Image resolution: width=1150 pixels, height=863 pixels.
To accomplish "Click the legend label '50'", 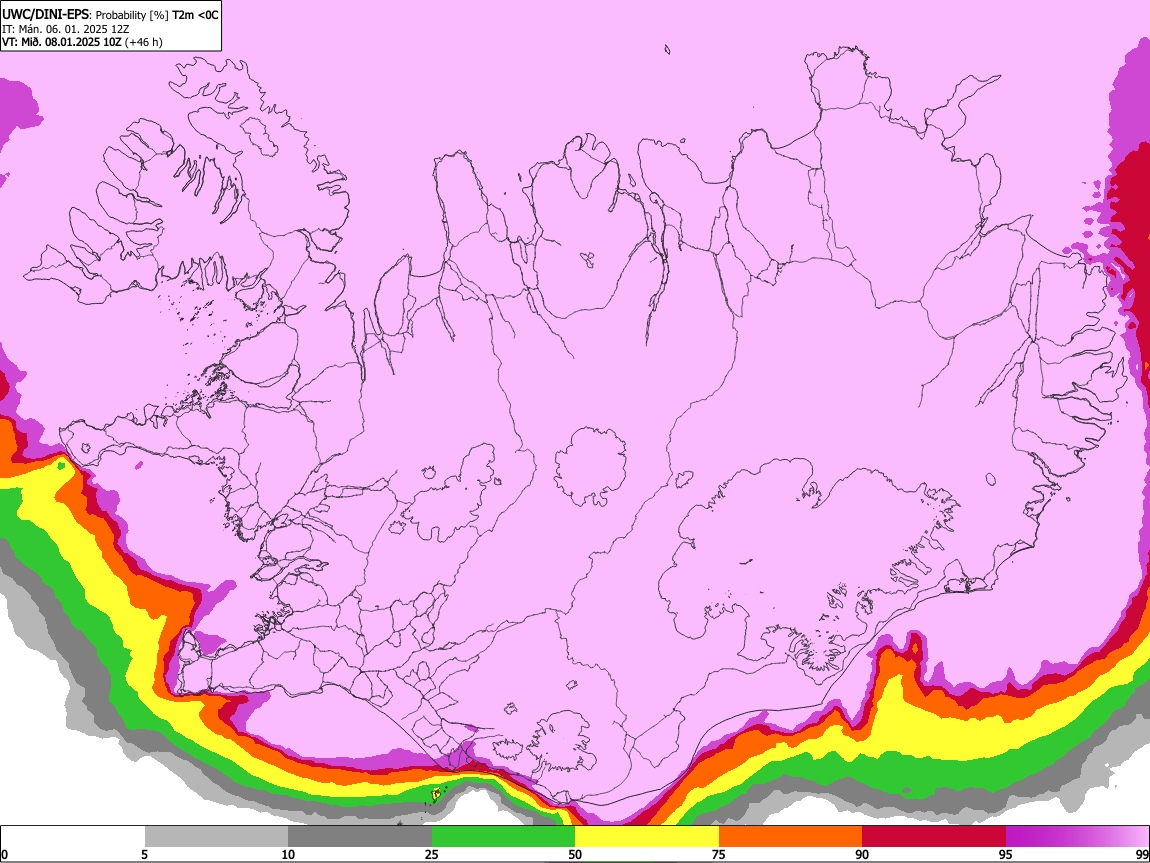I will [x=575, y=854].
